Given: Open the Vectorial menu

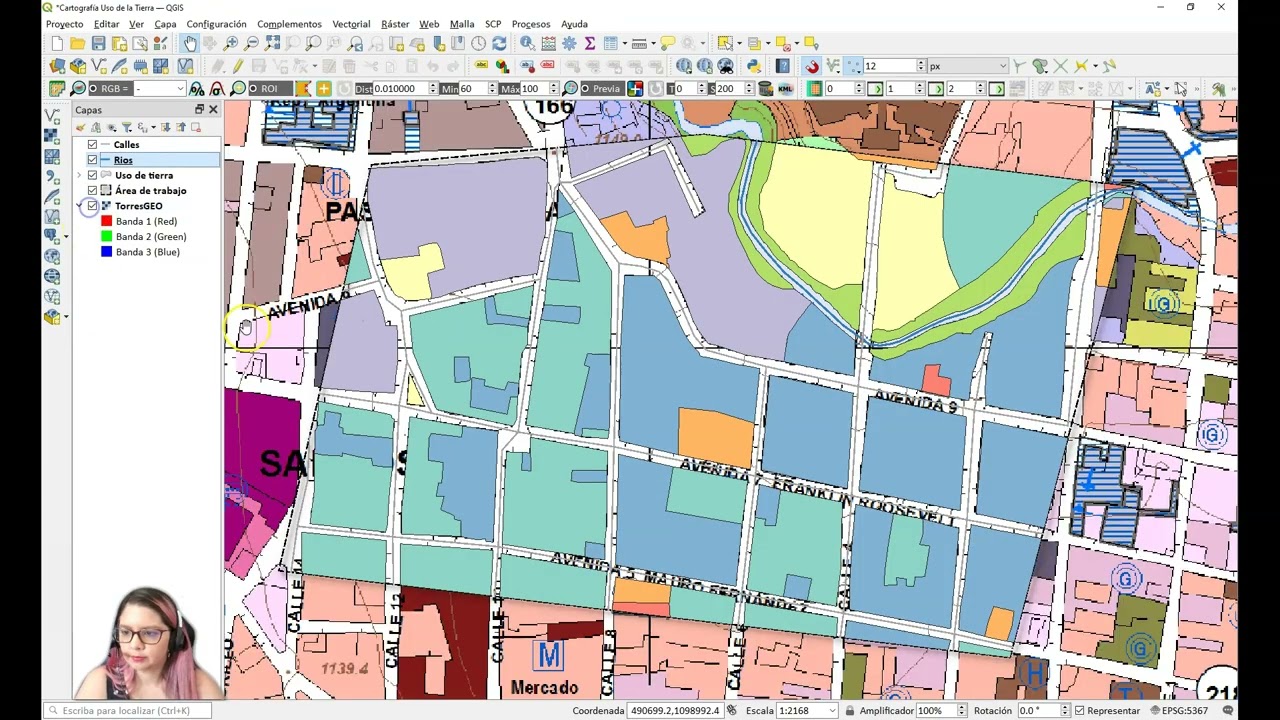Looking at the screenshot, I should [351, 24].
